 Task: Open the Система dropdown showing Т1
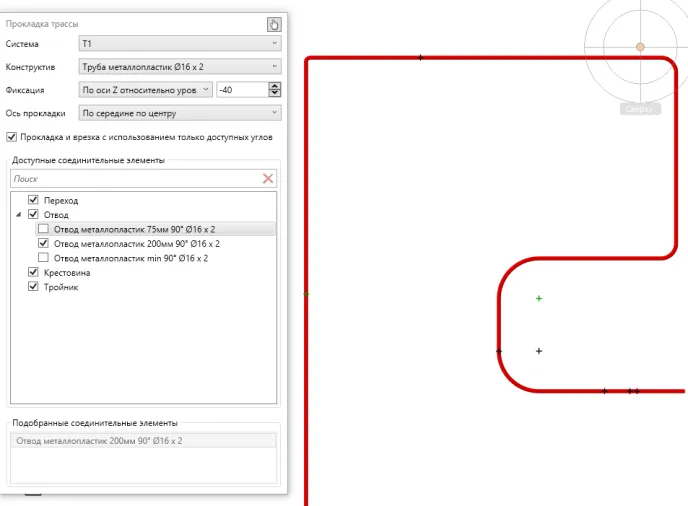pos(179,44)
